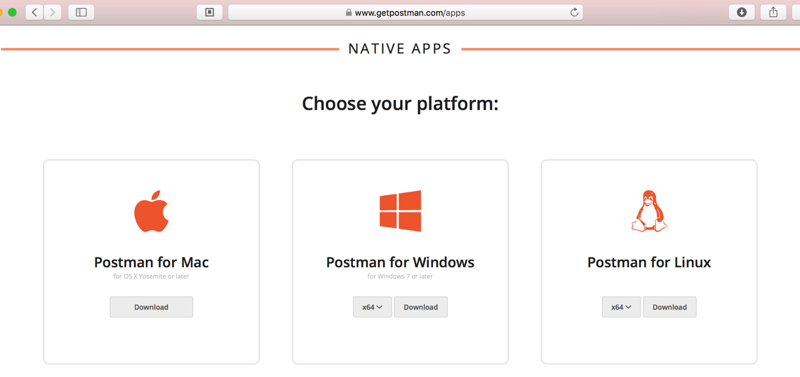Click the Linux penguin icon
This screenshot has height=377, width=800.
[649, 211]
